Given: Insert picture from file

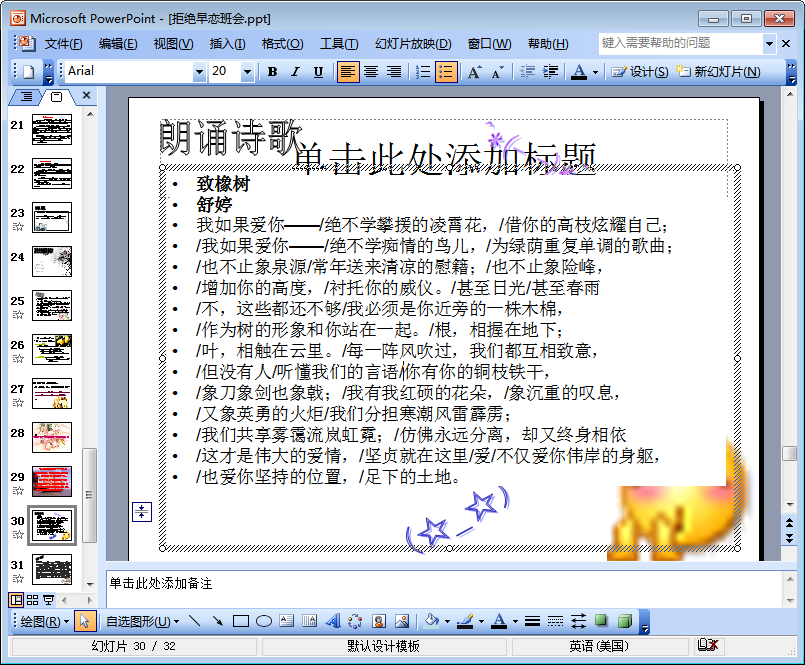Looking at the screenshot, I should pos(402,621).
